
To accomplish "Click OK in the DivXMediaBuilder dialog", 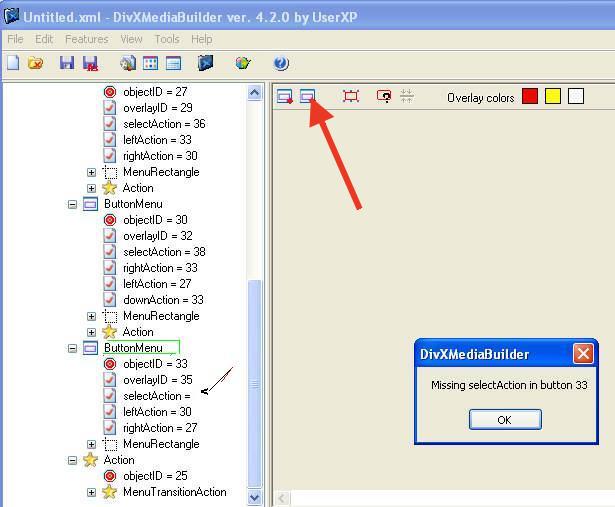I will point(505,420).
